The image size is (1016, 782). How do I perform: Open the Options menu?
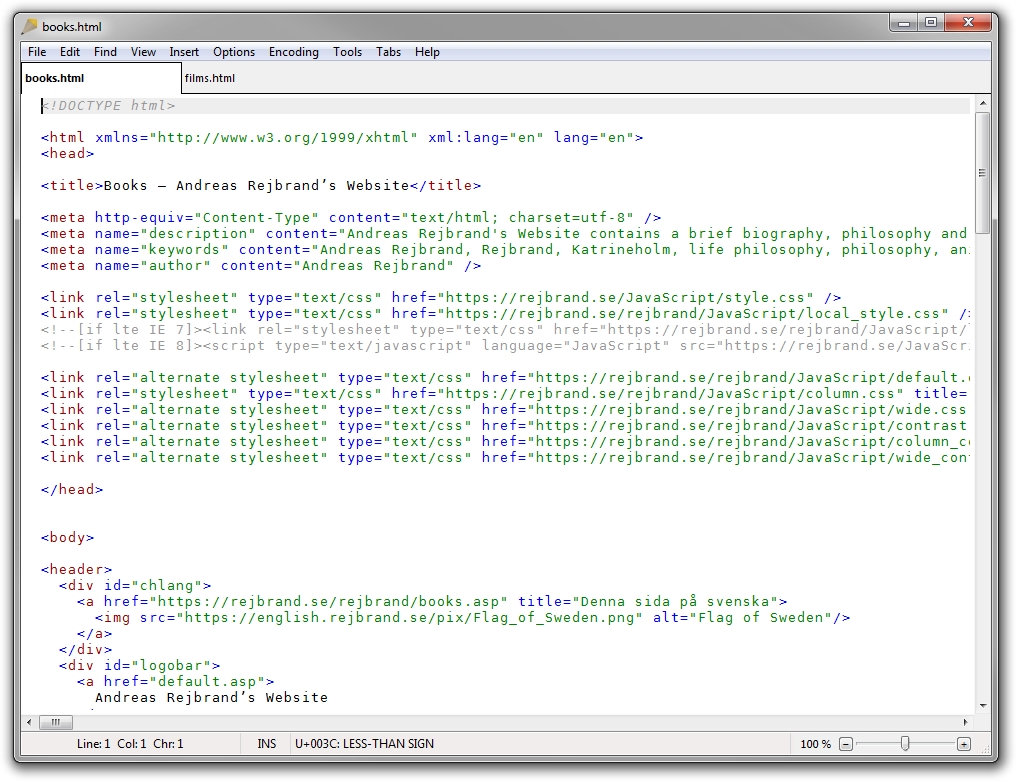click(234, 52)
